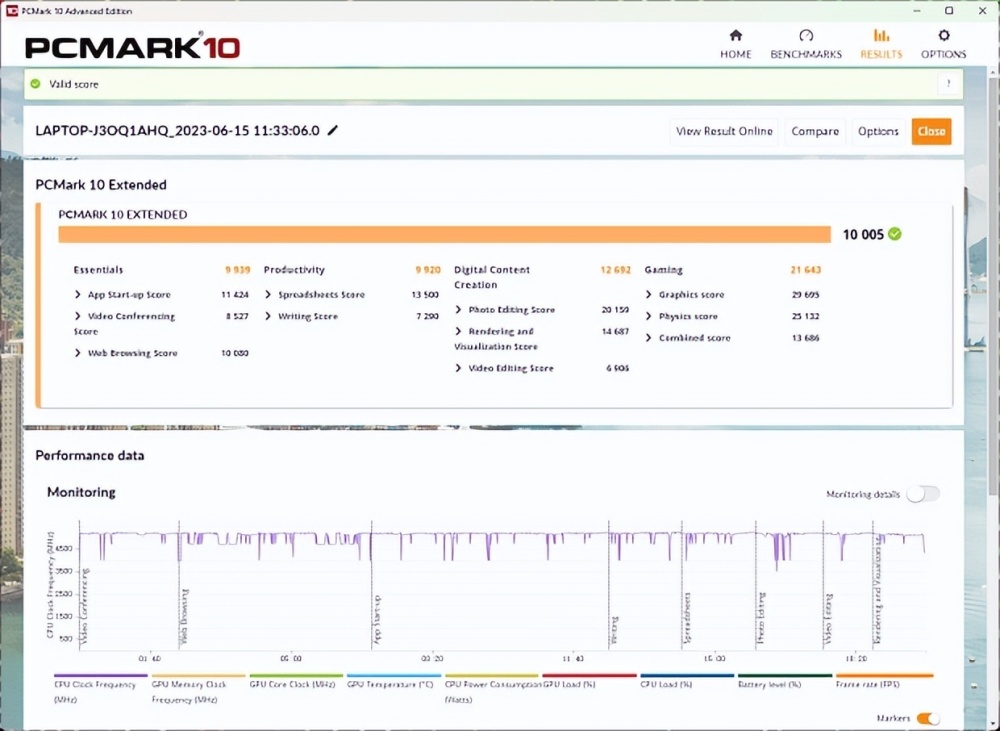
Task: Click the result name LAPTOP-J3OQ1AHQ
Action: (177, 131)
